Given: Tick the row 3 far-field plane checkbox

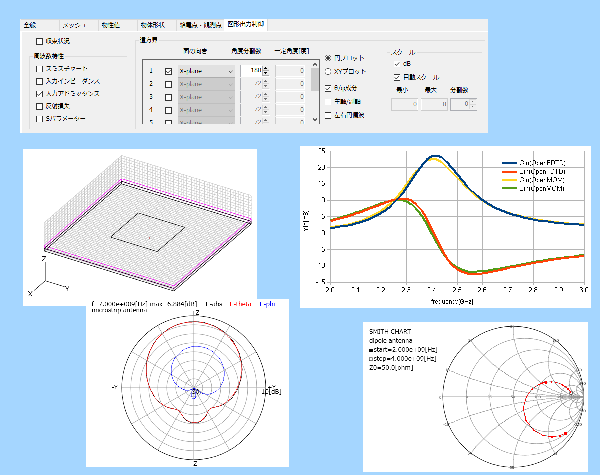Looking at the screenshot, I should click(x=168, y=97).
